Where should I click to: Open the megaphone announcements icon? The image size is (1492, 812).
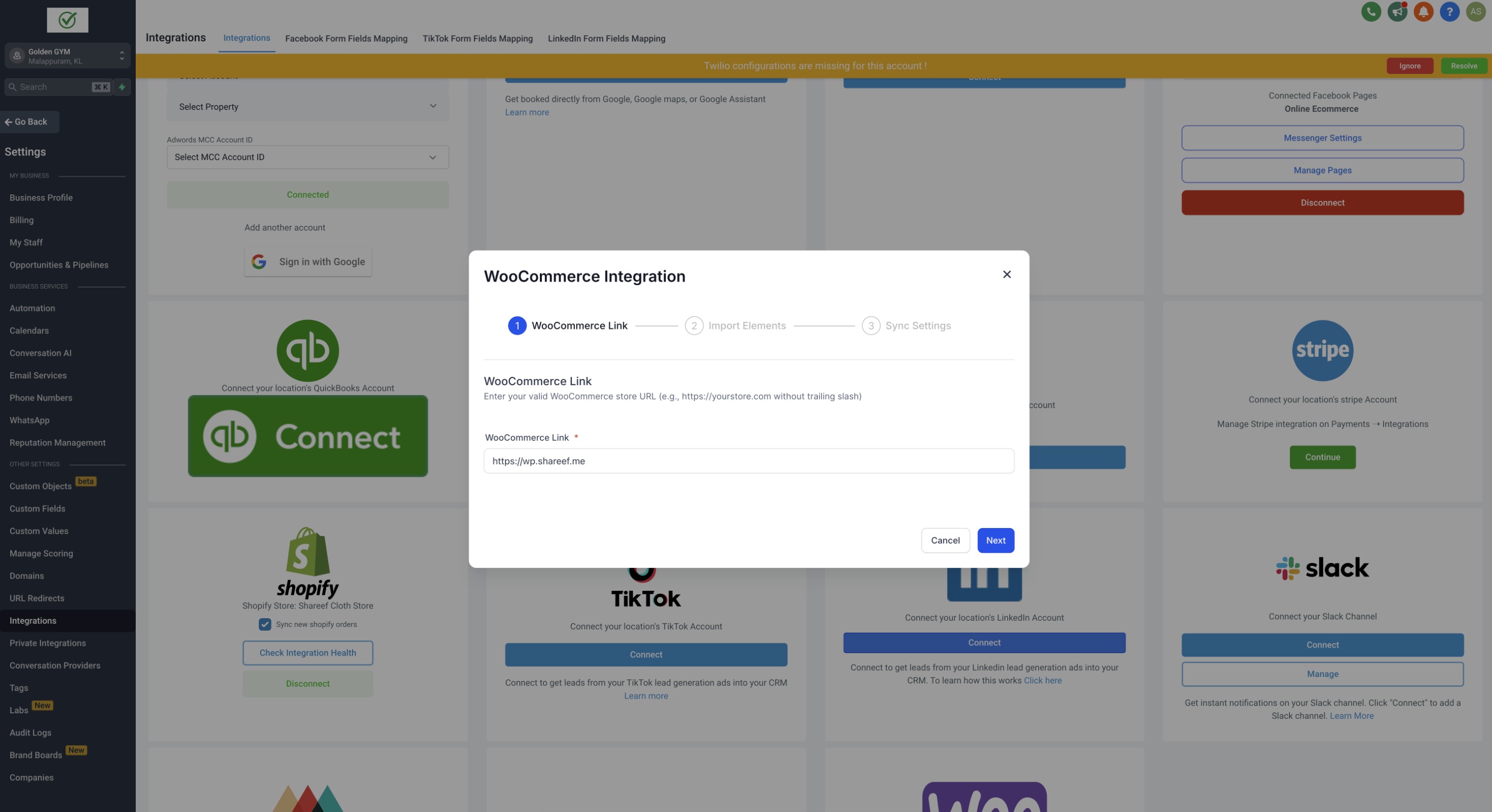coord(1397,12)
